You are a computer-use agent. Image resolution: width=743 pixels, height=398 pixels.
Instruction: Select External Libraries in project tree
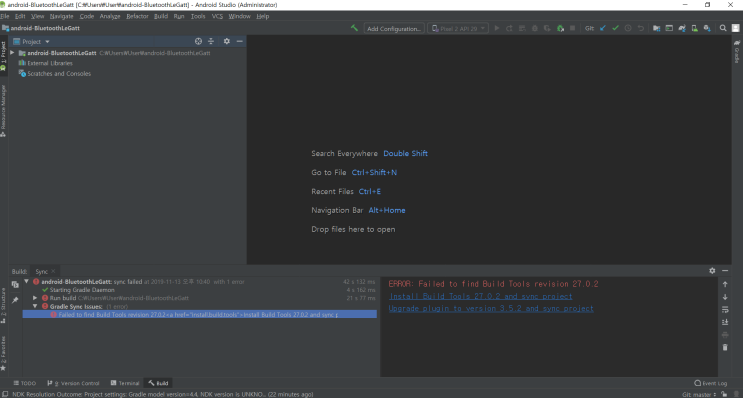click(45, 63)
